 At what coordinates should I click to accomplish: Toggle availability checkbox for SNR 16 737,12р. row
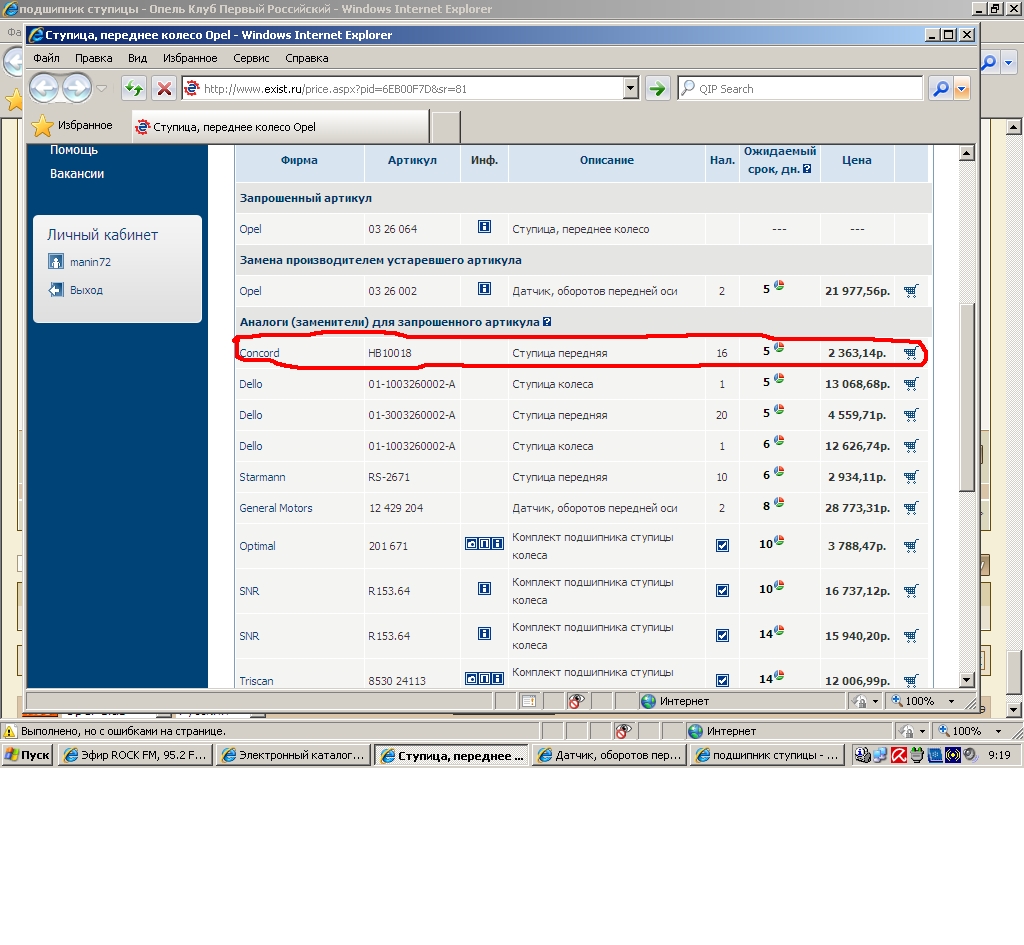tap(722, 591)
